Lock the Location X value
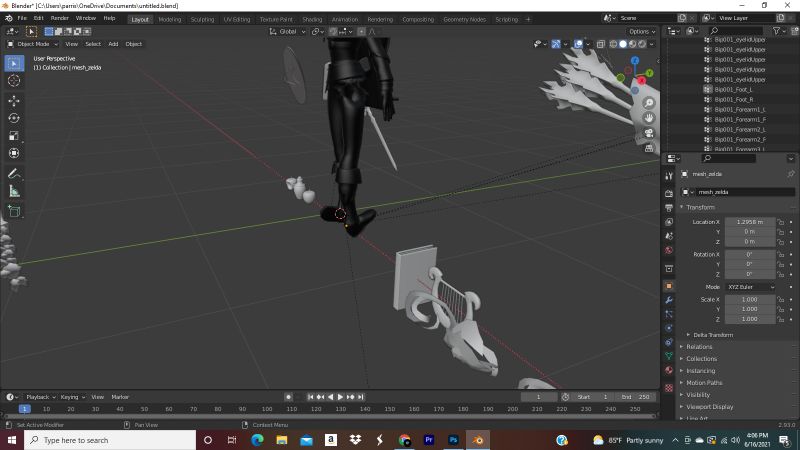Screen dimensions: 800x450 (781, 222)
